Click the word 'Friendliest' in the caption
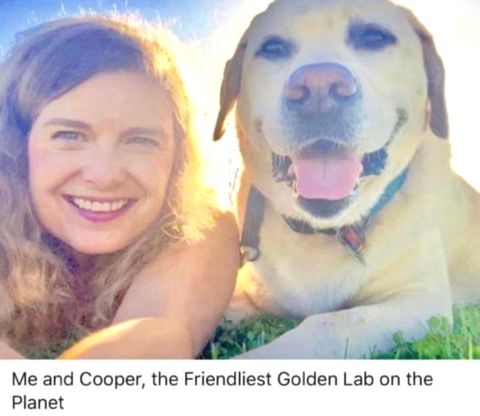The width and height of the screenshot is (480, 416). point(228,379)
